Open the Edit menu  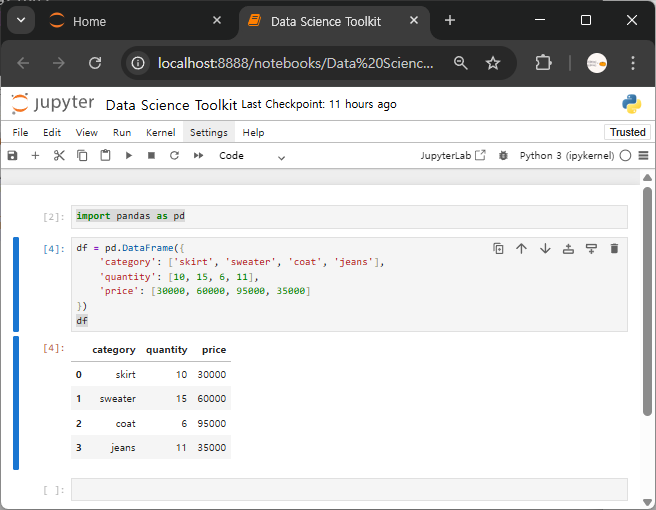(52, 133)
